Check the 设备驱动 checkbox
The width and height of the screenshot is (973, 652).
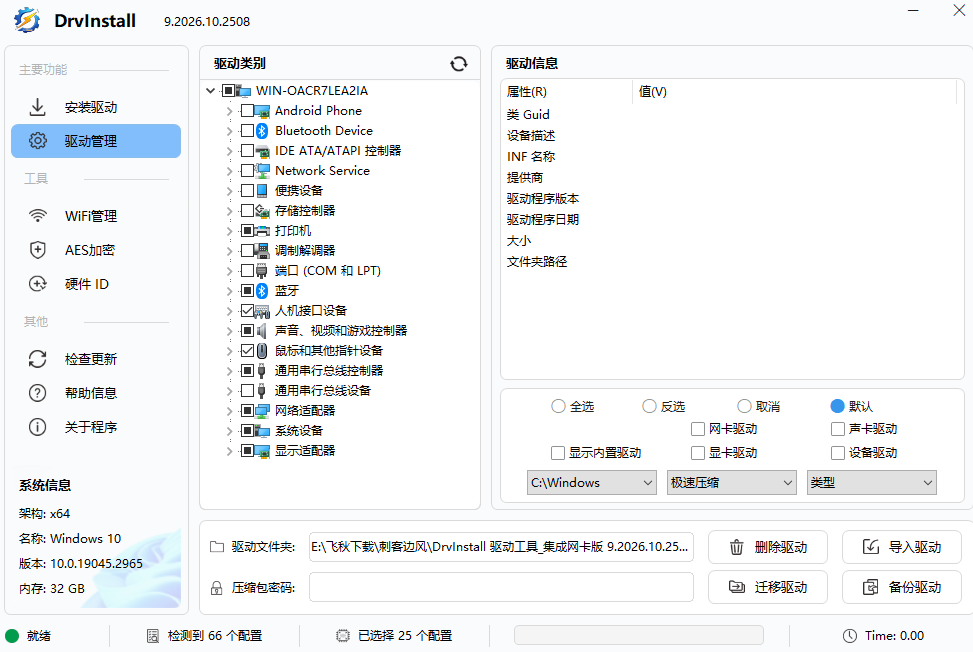838,453
